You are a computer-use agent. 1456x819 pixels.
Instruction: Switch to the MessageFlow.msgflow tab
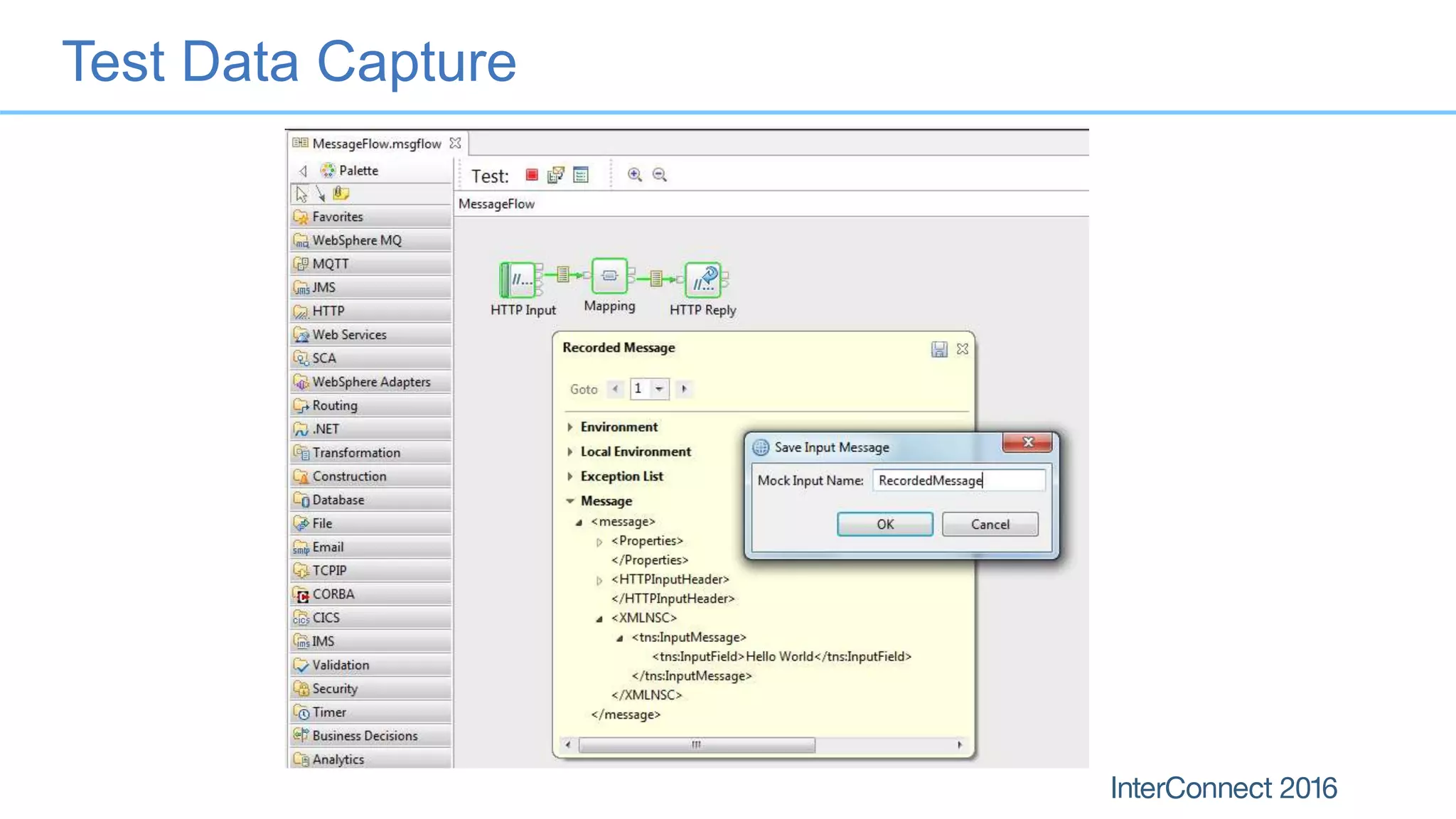[376, 144]
